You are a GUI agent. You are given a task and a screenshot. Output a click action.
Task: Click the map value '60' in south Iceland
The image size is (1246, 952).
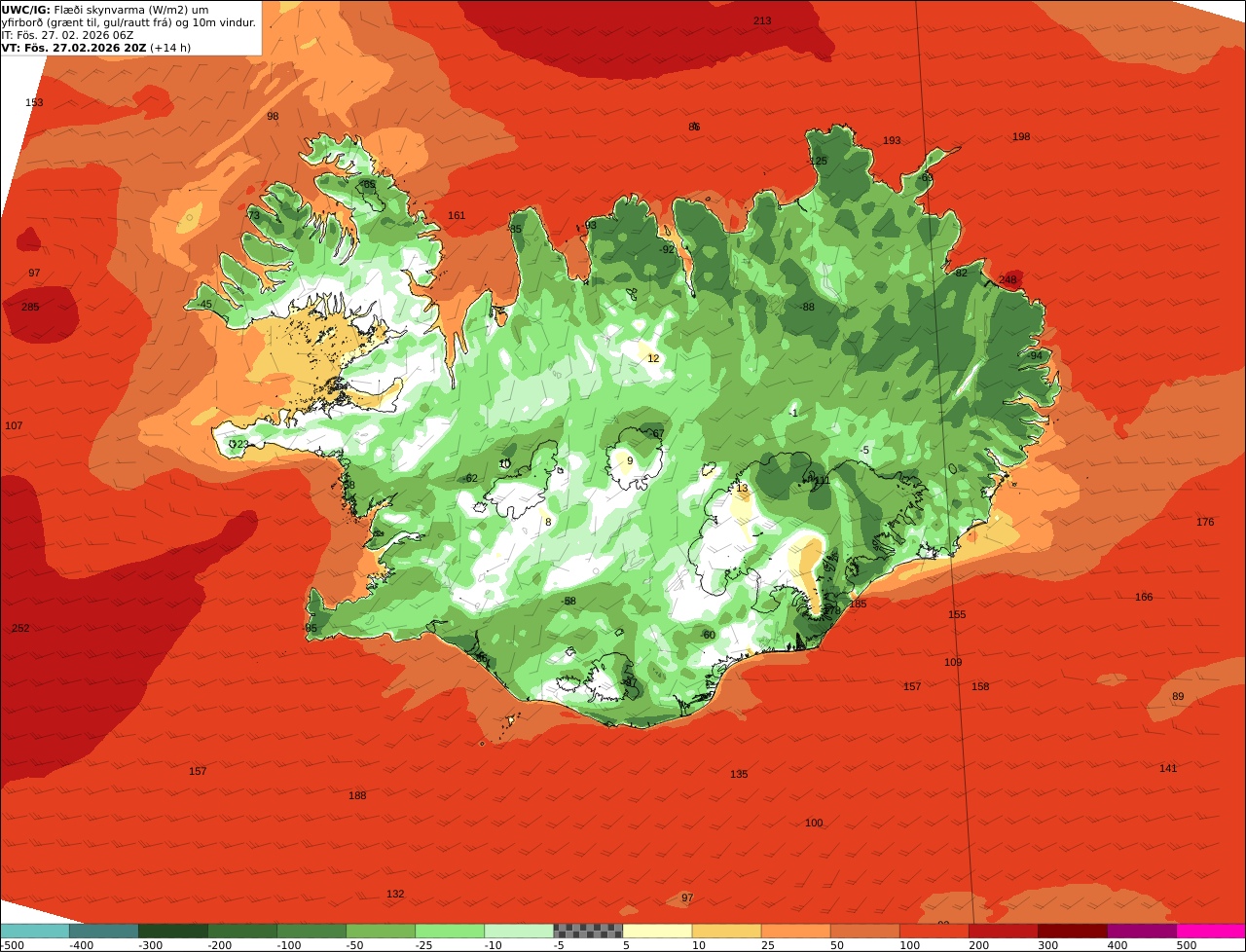(x=710, y=635)
